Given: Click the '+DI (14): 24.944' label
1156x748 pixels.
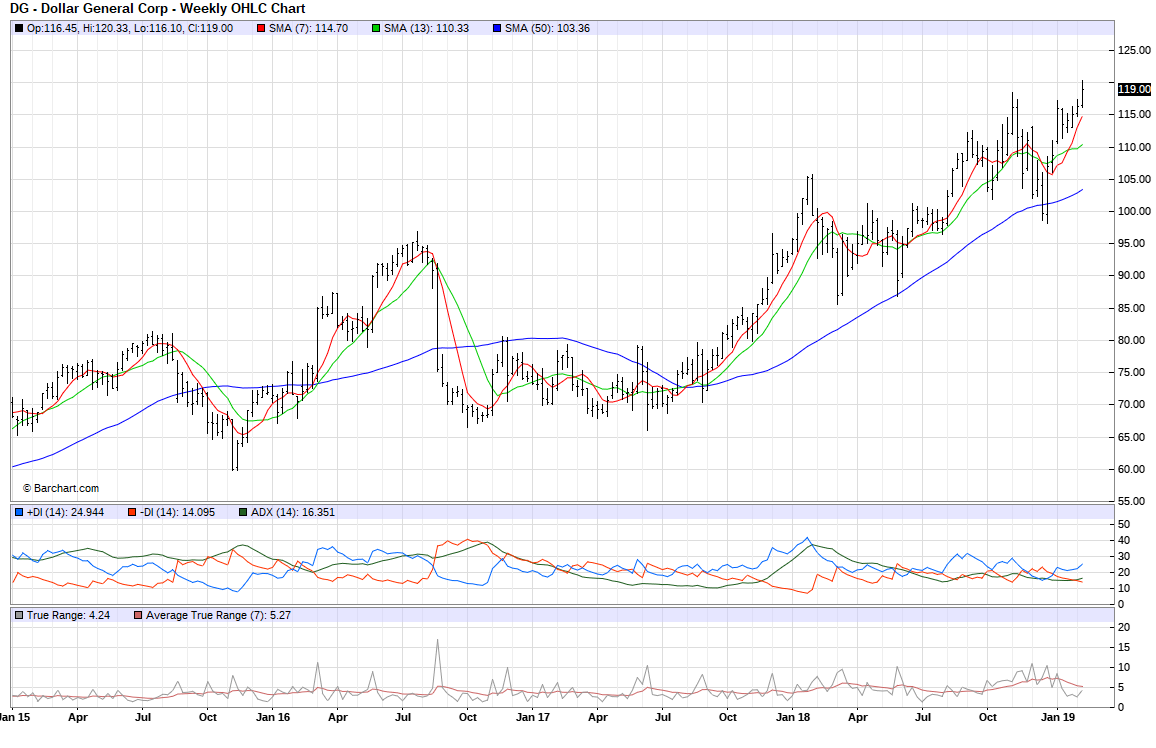Looking at the screenshot, I should tap(66, 512).
